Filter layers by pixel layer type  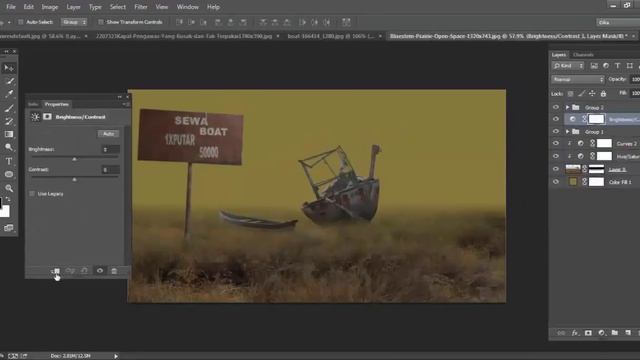(x=594, y=66)
